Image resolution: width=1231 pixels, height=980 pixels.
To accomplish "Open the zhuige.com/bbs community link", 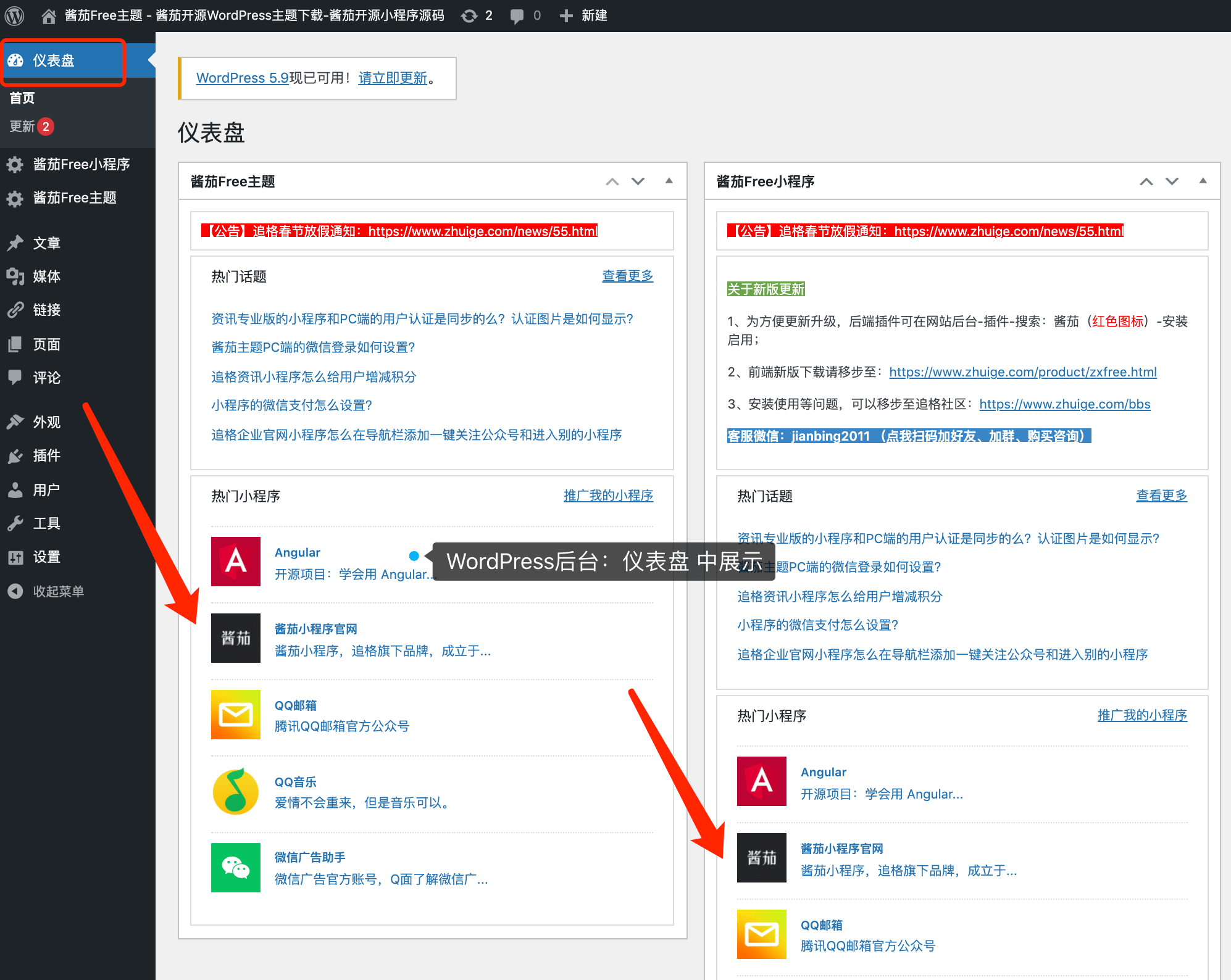I will (x=1065, y=404).
